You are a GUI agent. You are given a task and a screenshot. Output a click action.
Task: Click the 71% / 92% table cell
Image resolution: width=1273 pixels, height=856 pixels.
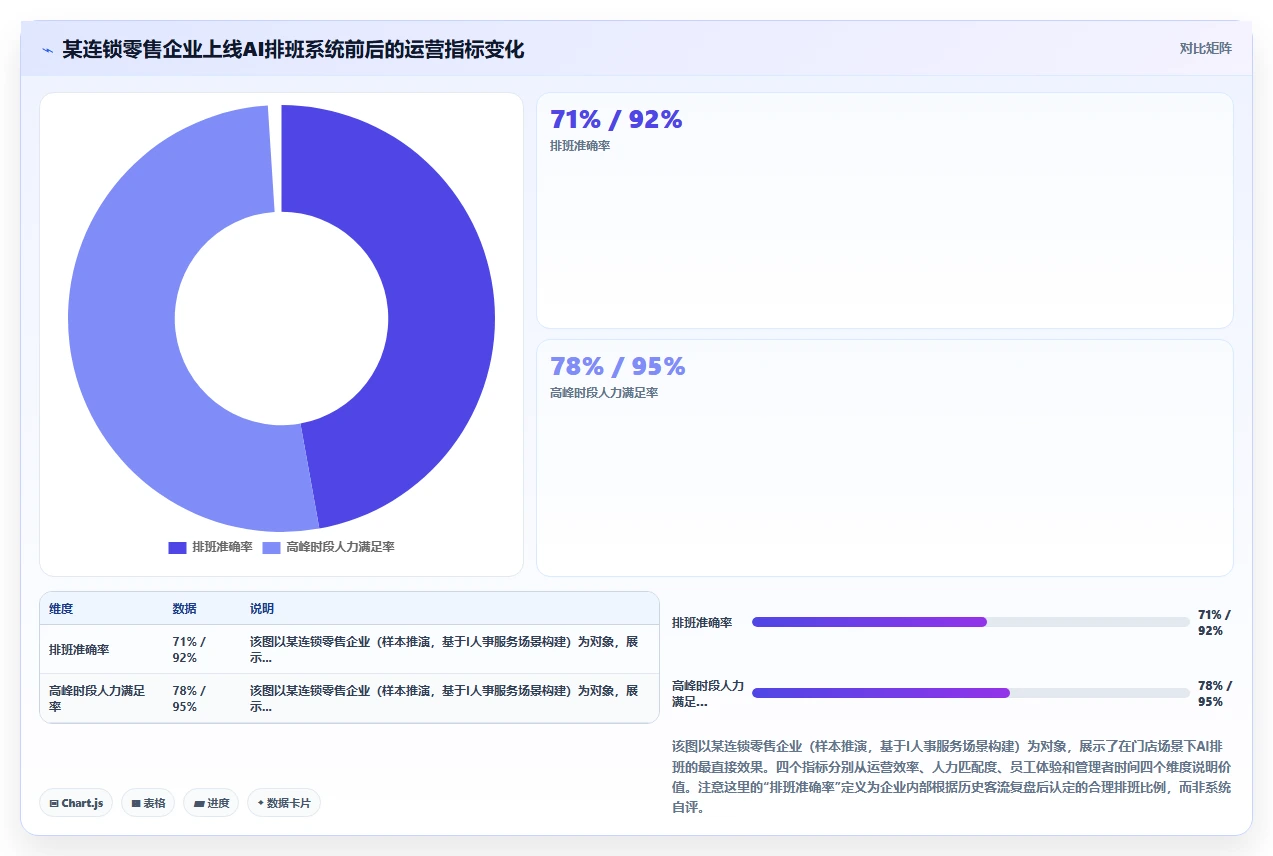[x=203, y=649]
